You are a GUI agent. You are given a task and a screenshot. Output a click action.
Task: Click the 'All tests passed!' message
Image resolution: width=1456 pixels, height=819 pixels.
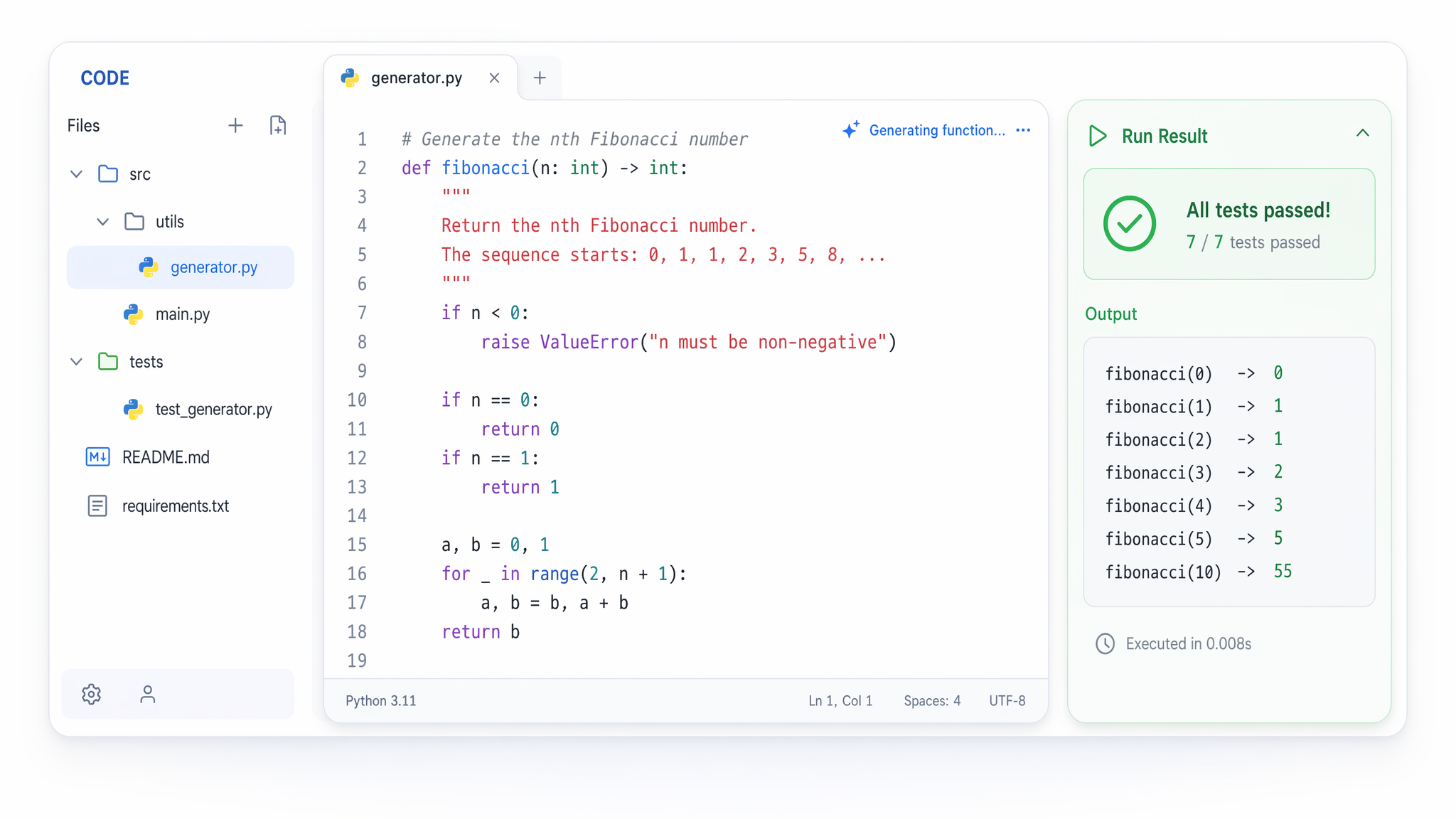point(1258,210)
